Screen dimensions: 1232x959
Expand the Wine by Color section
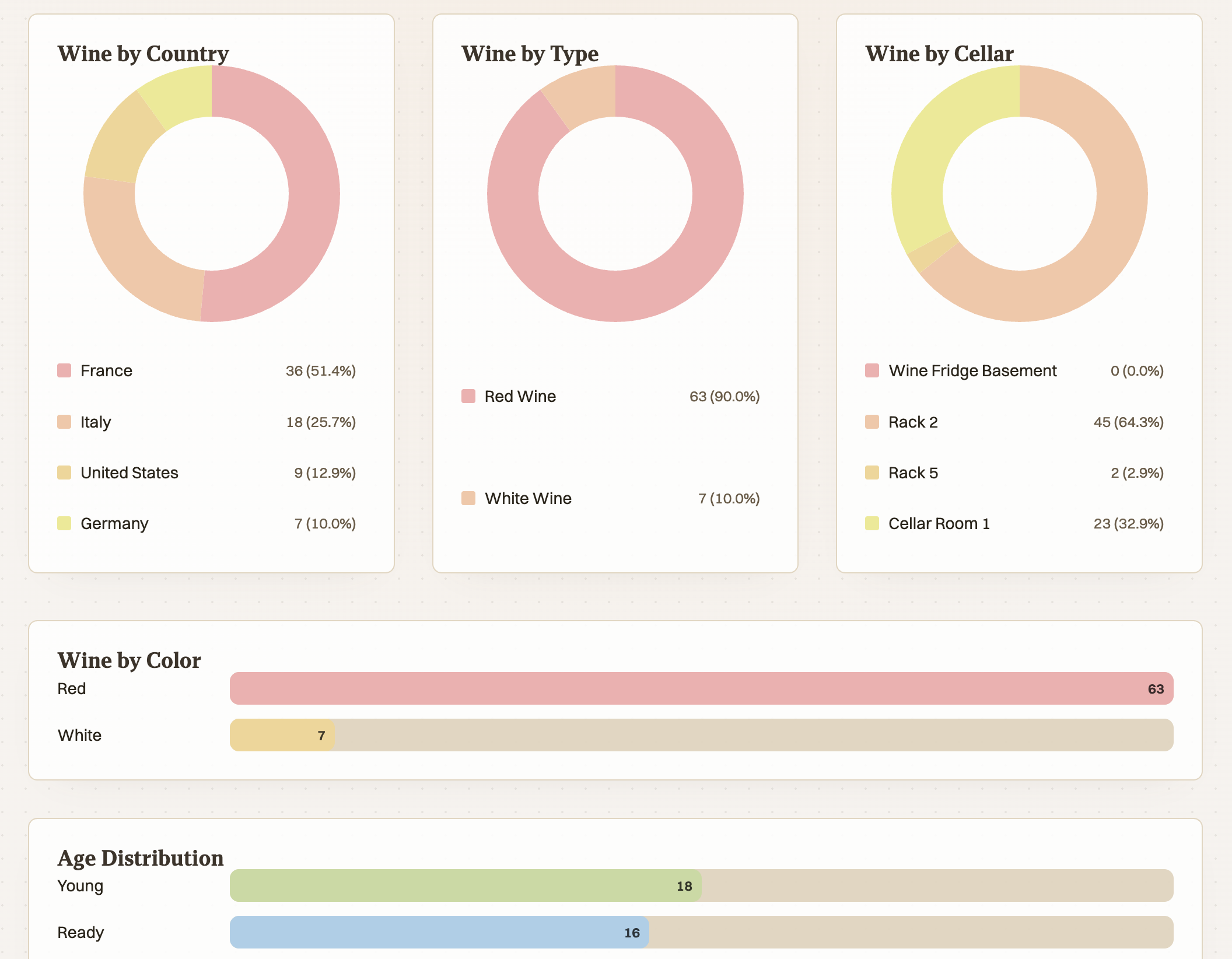(128, 661)
